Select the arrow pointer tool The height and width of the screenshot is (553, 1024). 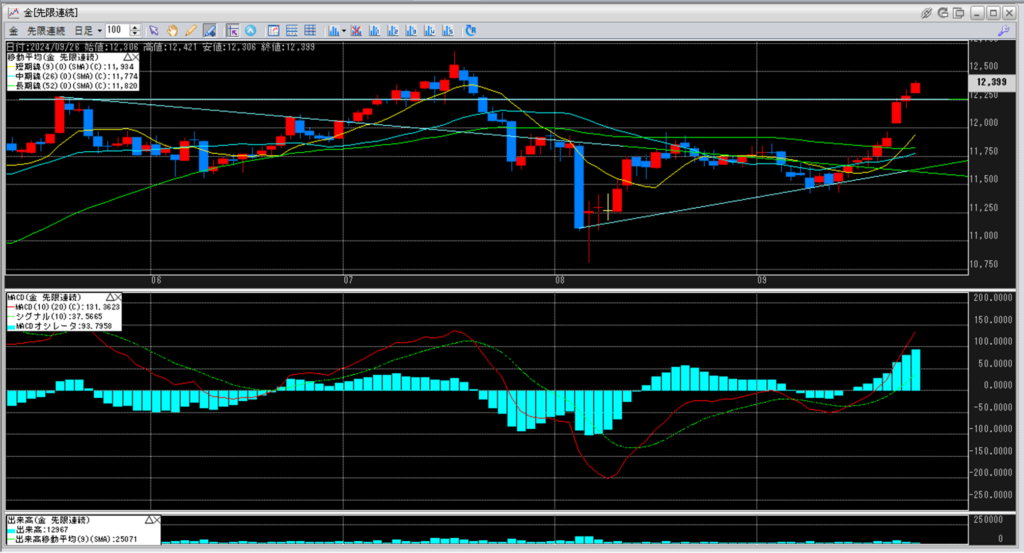point(153,31)
